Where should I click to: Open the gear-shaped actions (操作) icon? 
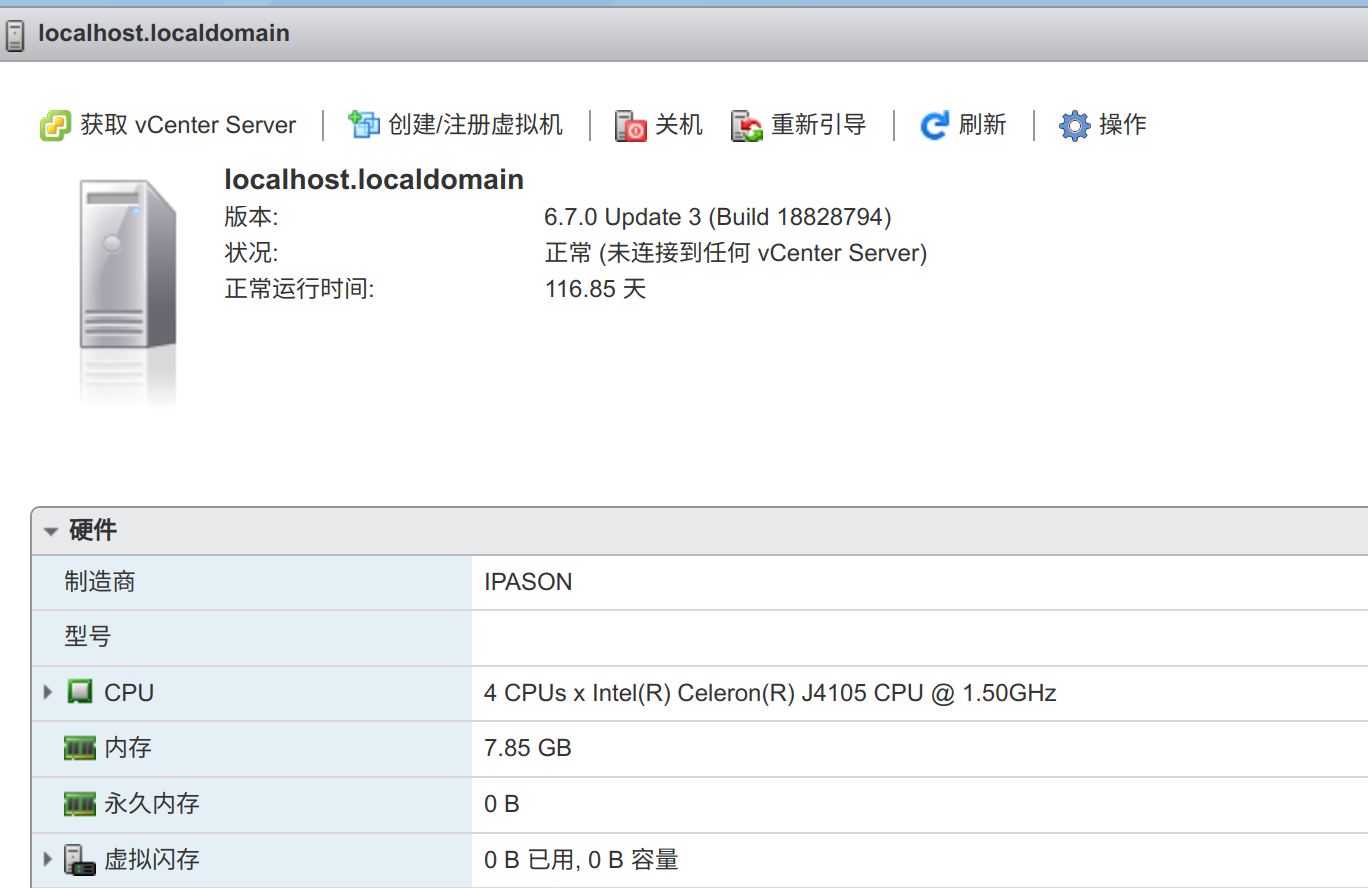pyautogui.click(x=1074, y=126)
